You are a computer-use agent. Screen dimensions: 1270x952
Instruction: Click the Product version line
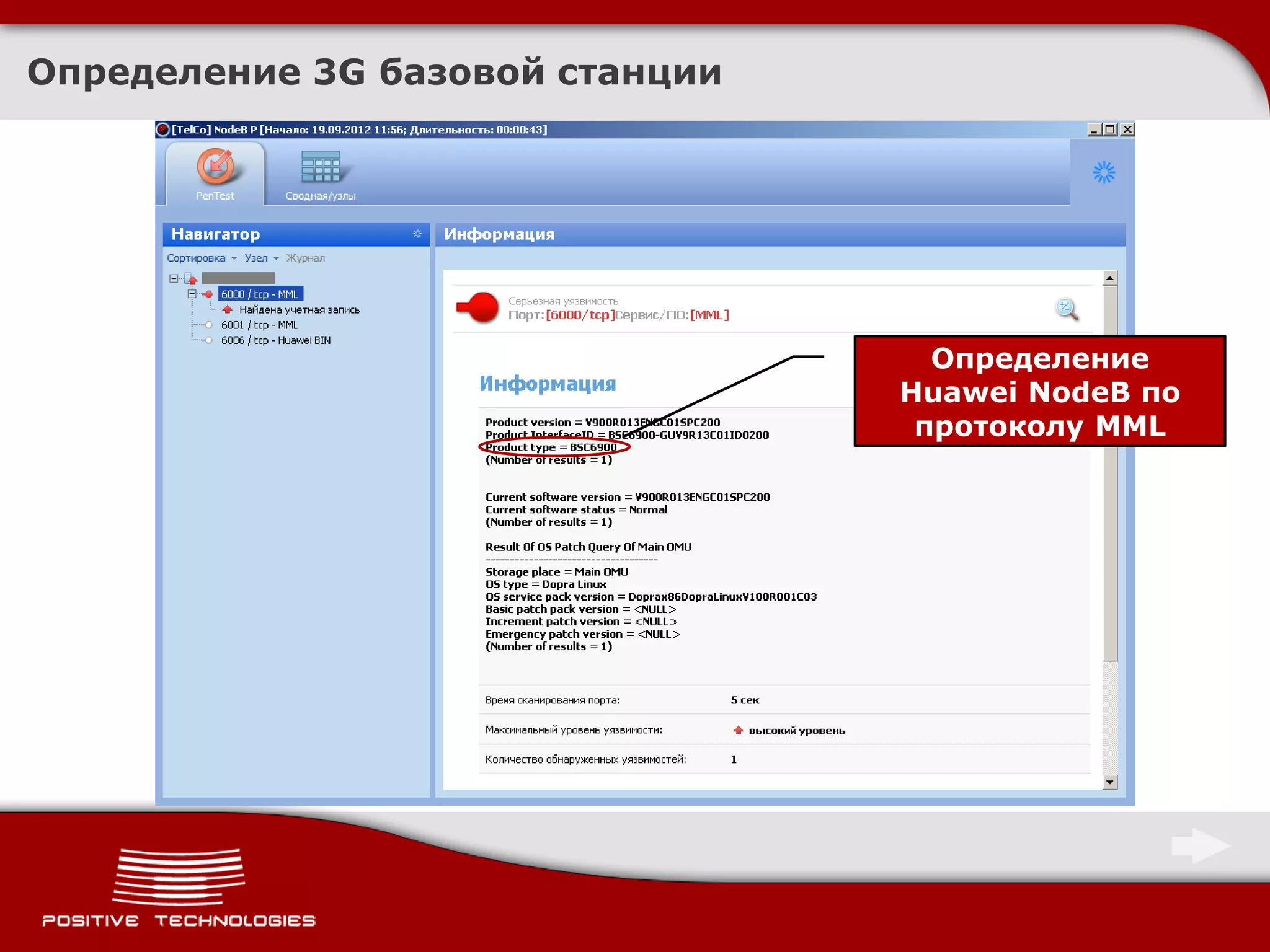[603, 422]
